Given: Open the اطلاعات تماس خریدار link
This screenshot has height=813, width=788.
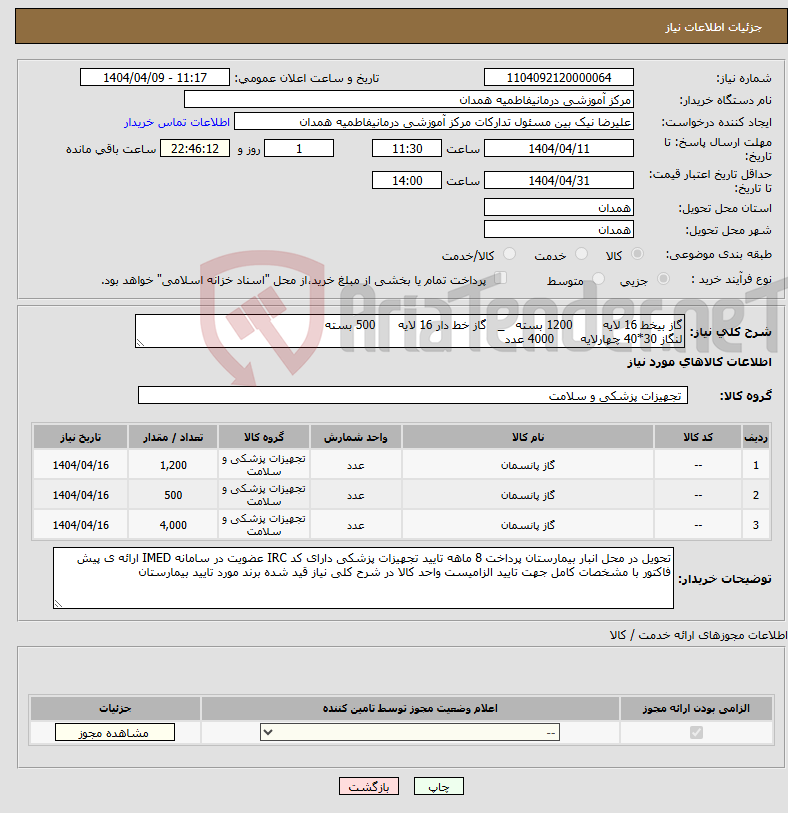Looking at the screenshot, I should point(177,122).
